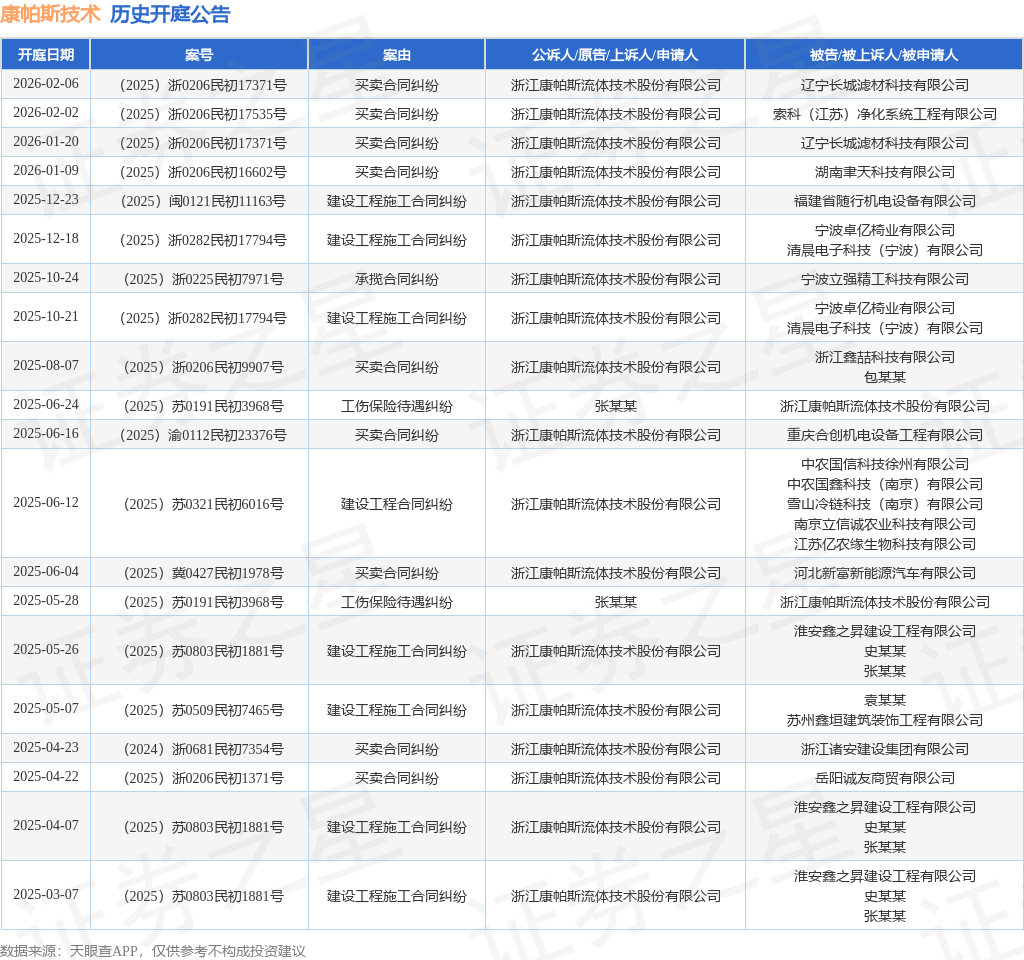Select the date 2026-01-20

pyautogui.click(x=46, y=142)
